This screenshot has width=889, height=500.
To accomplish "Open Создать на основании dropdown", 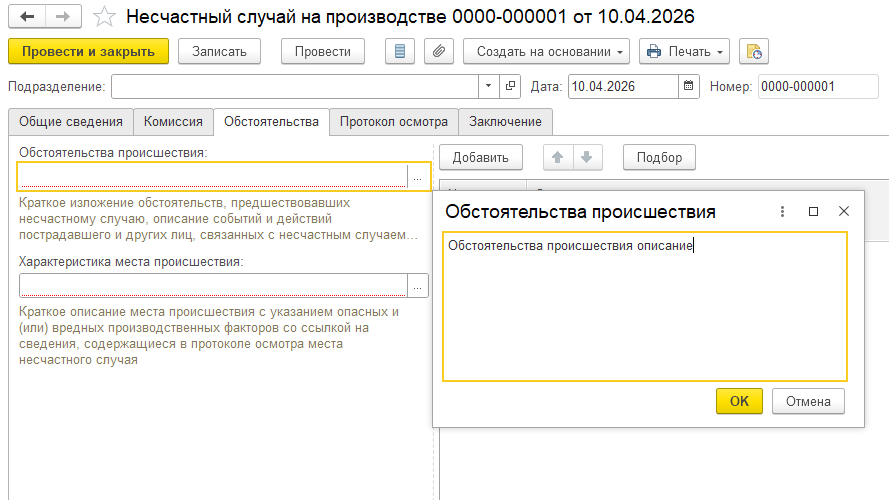I will (x=547, y=52).
